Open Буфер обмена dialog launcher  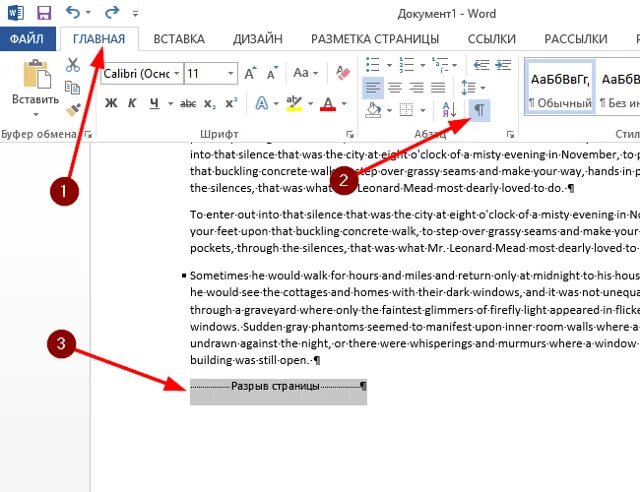click(88, 134)
